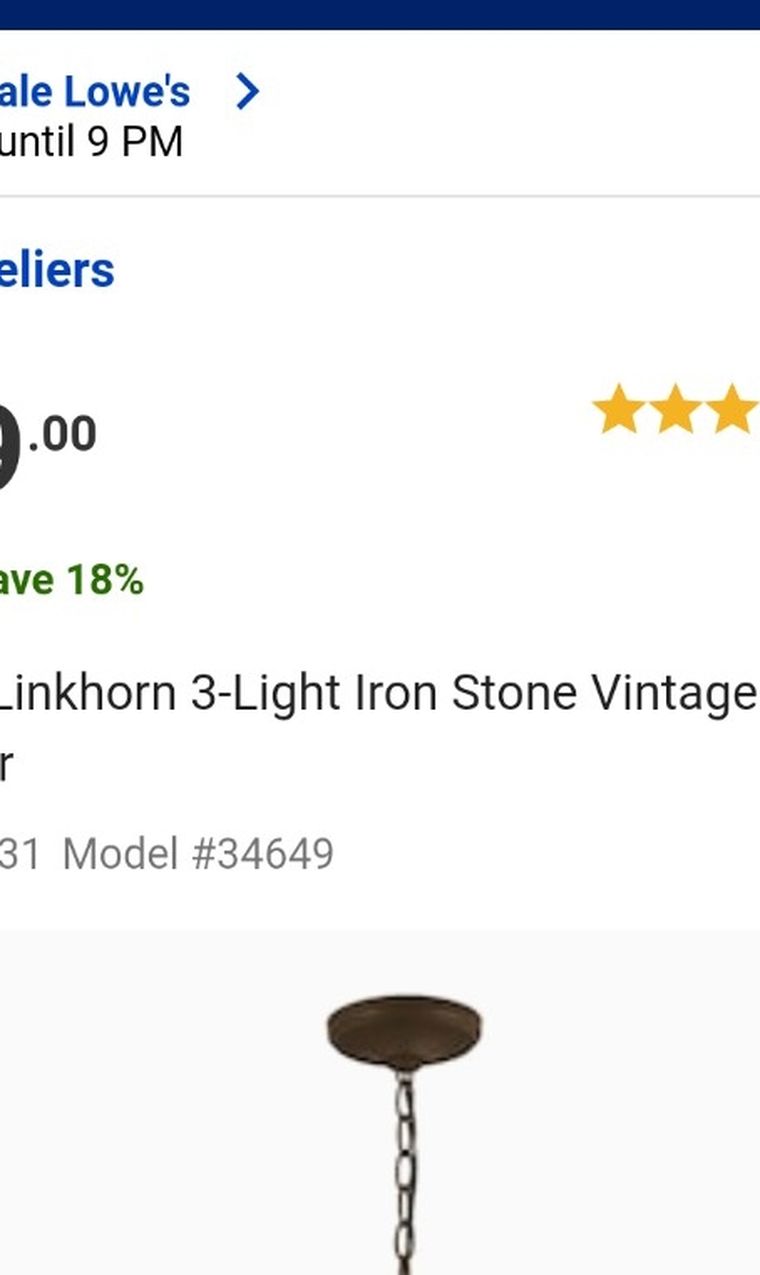
Task: Open the Chandeliers breadcrumb link
Action: point(57,270)
